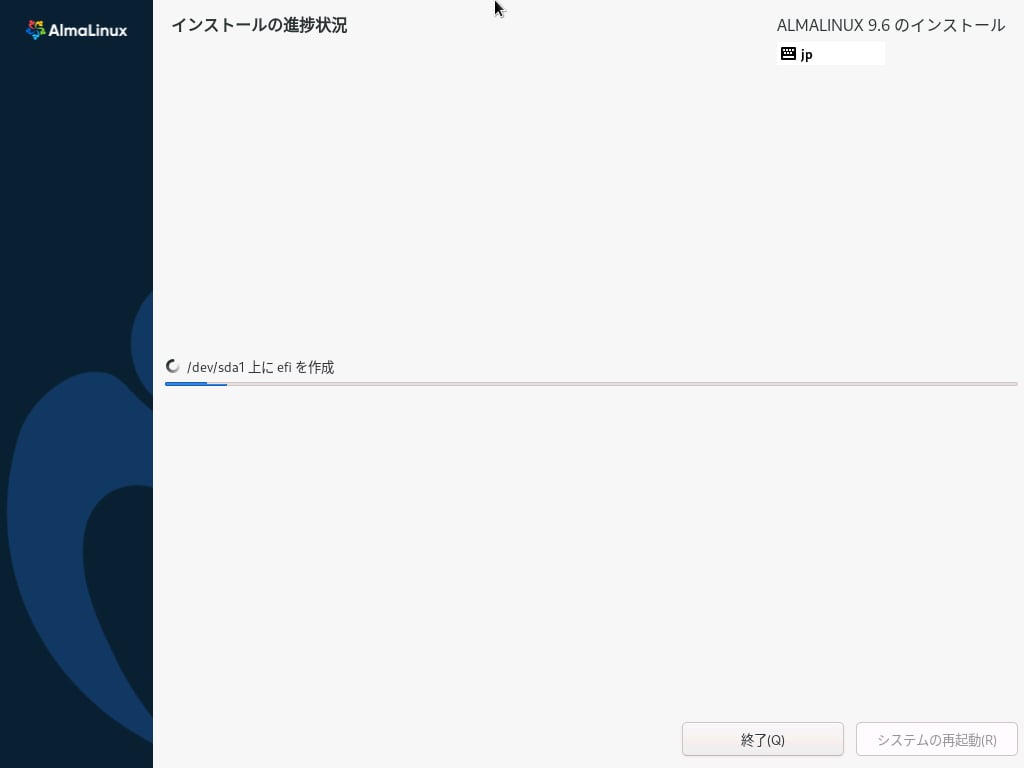Screen dimensions: 1024x768
Task: Click the システムの再起動(R) reboot button
Action: pyautogui.click(x=936, y=740)
